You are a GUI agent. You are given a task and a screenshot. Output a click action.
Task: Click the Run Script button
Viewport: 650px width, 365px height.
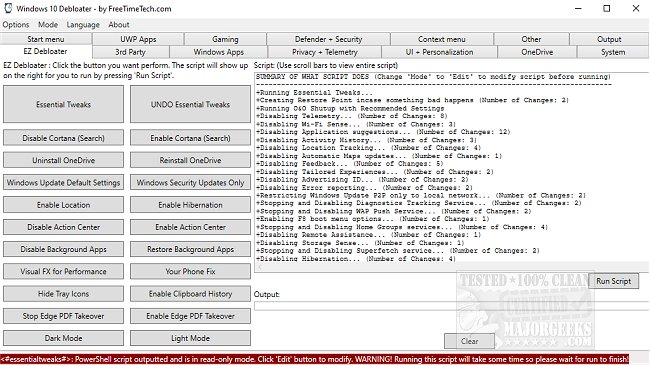pos(614,281)
